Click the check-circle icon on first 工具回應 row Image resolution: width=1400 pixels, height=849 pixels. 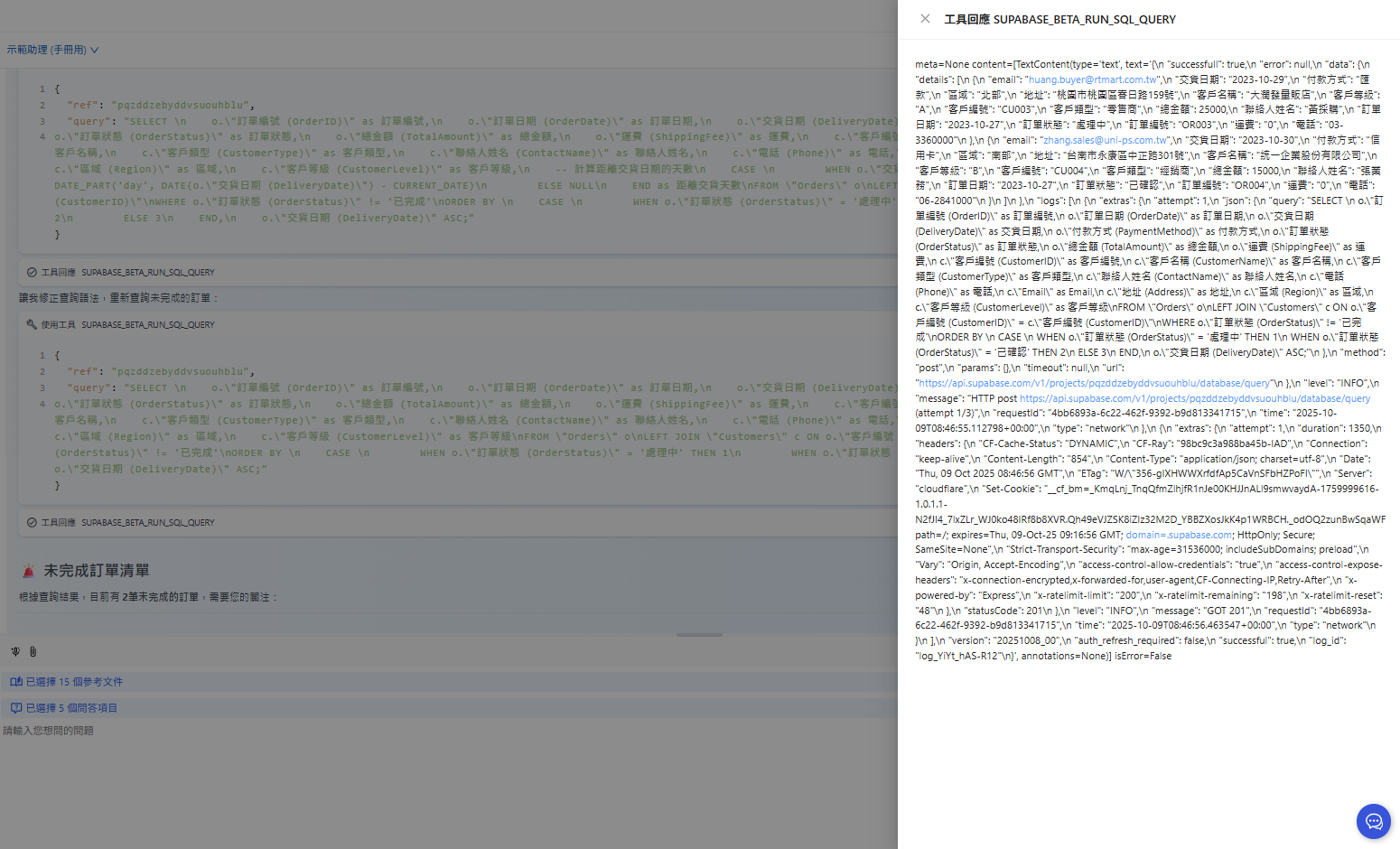coord(32,272)
